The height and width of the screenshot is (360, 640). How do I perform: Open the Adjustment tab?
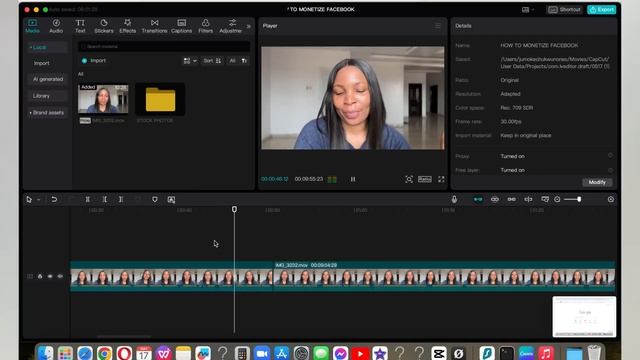tap(231, 26)
